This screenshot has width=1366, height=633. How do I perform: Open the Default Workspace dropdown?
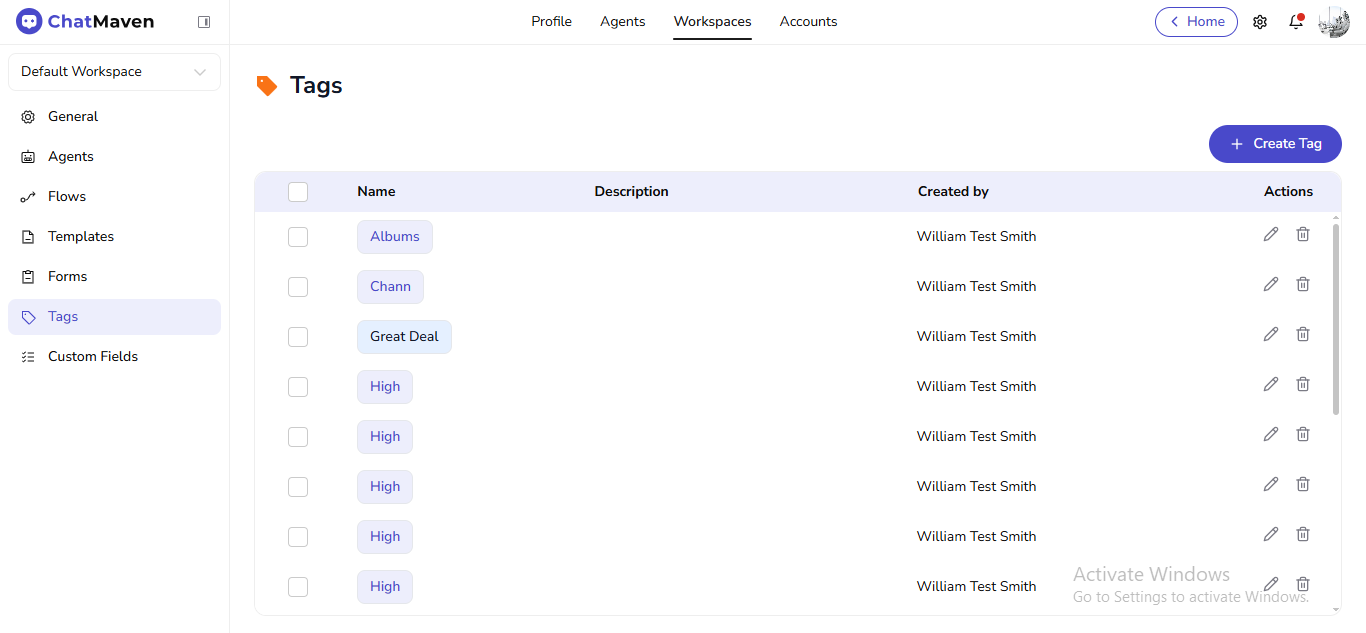click(x=113, y=71)
